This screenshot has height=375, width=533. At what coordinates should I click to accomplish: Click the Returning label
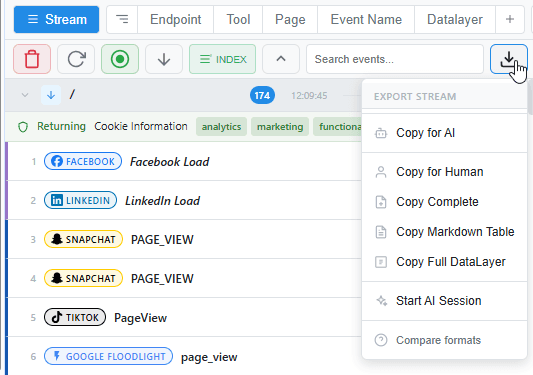pyautogui.click(x=61, y=126)
